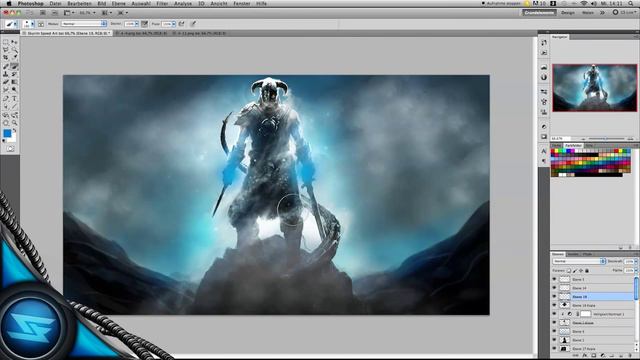
Task: Open the Filter menu
Action: (x=162, y=3)
